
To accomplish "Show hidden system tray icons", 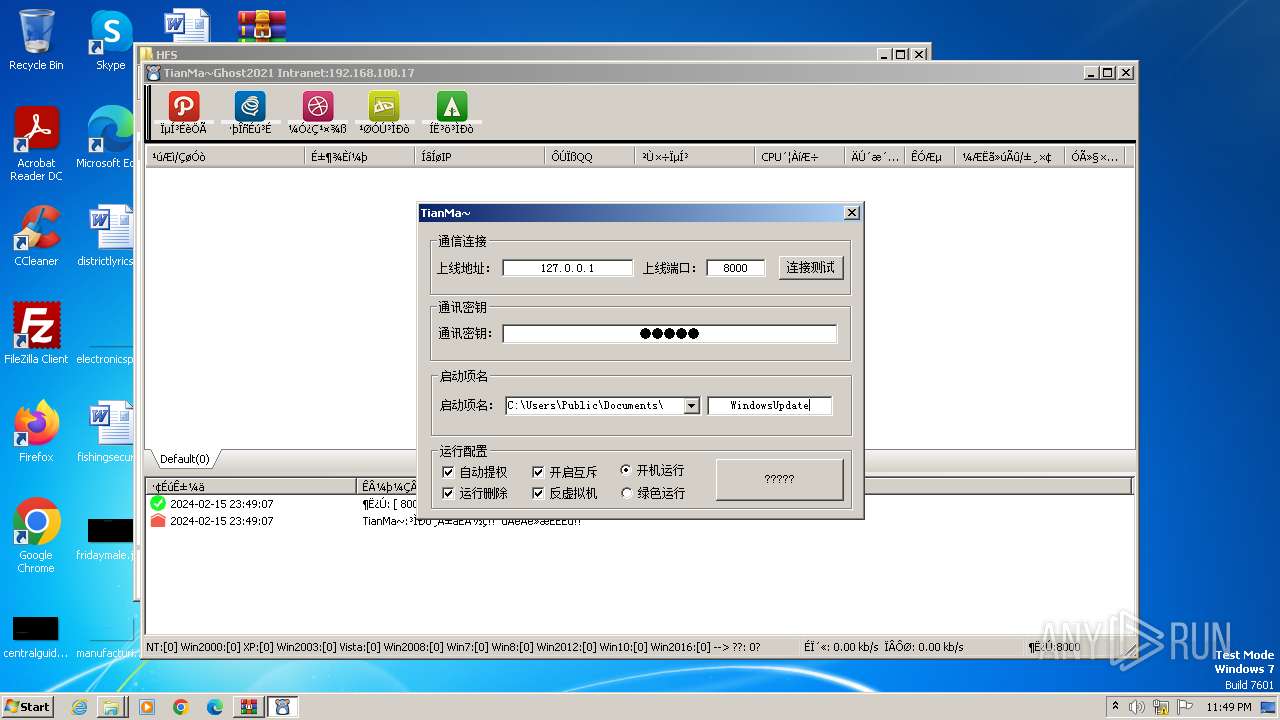I will click(1115, 707).
